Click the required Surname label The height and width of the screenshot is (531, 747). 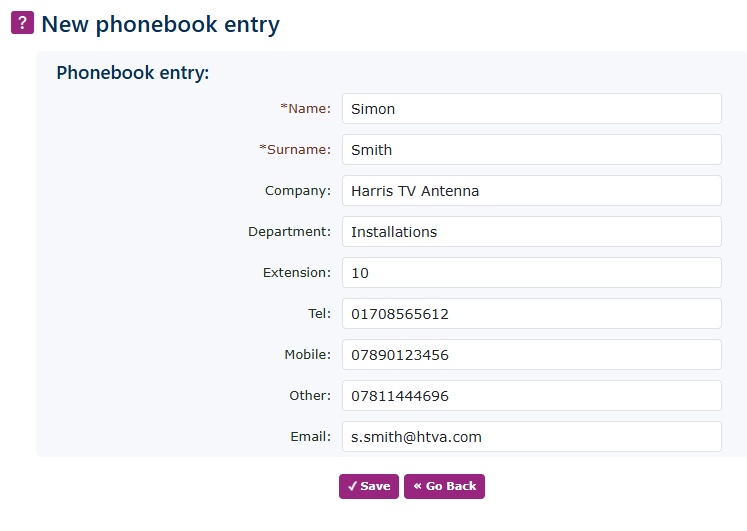[x=297, y=150]
